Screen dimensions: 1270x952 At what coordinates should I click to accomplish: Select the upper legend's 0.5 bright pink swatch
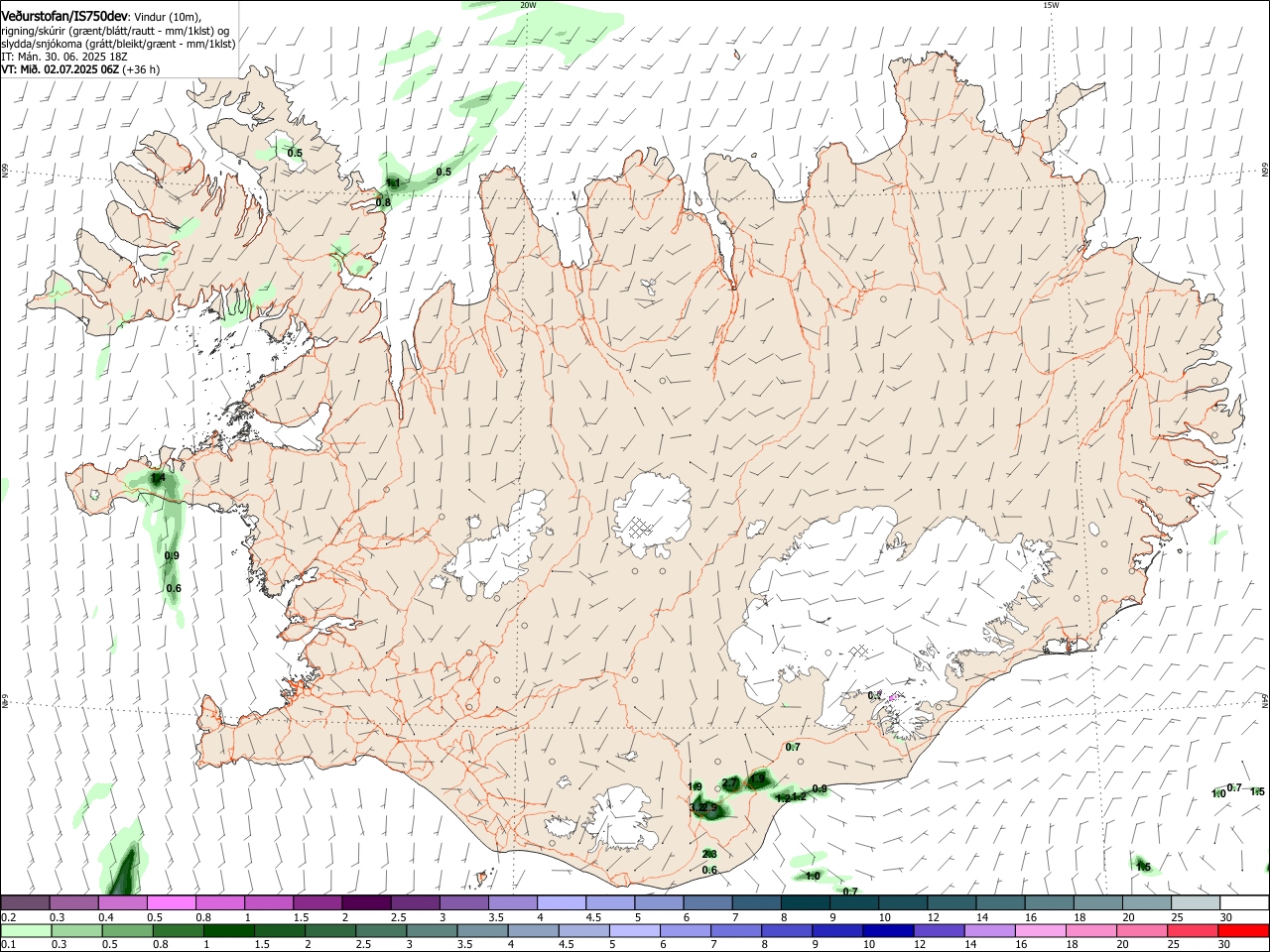coord(172,903)
